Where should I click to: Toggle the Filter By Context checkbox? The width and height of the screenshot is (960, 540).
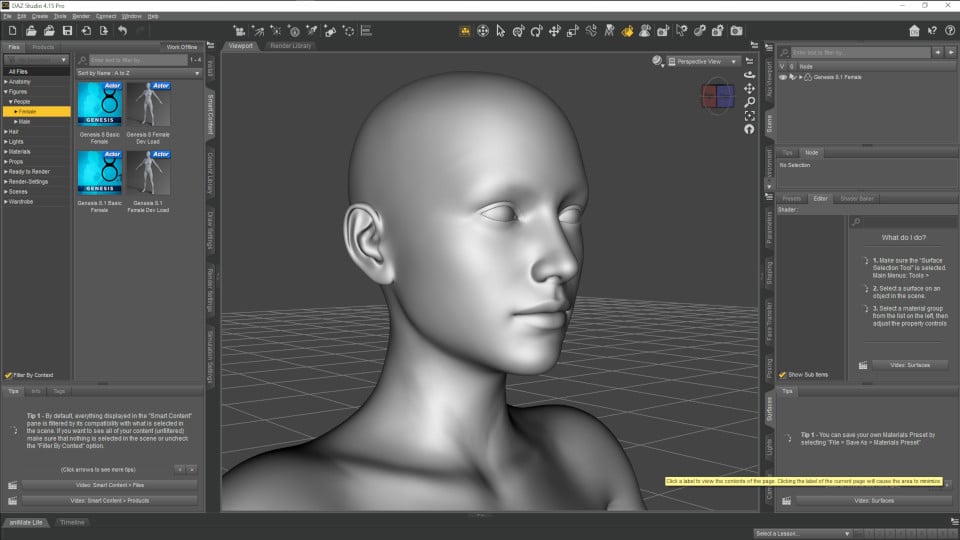pyautogui.click(x=8, y=375)
